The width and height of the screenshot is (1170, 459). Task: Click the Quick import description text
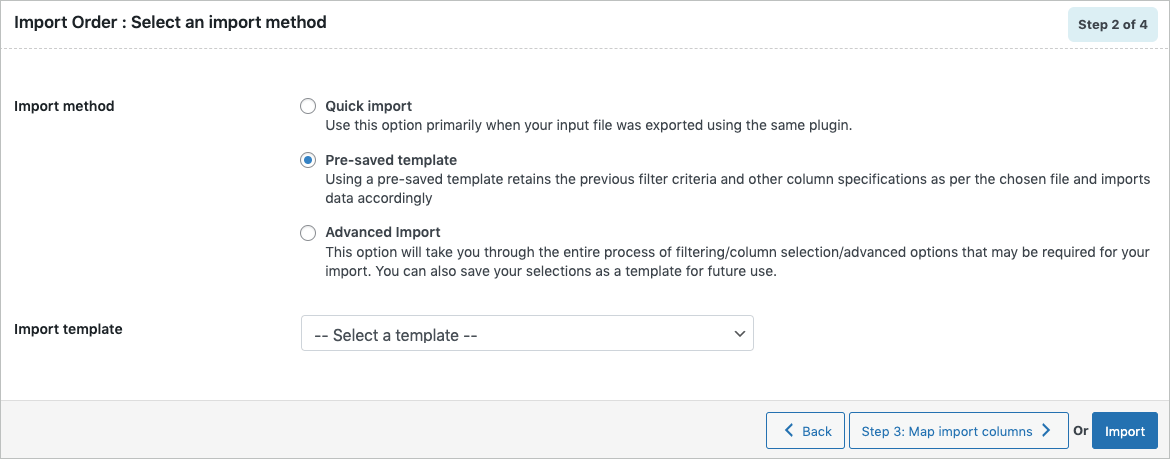coord(588,126)
